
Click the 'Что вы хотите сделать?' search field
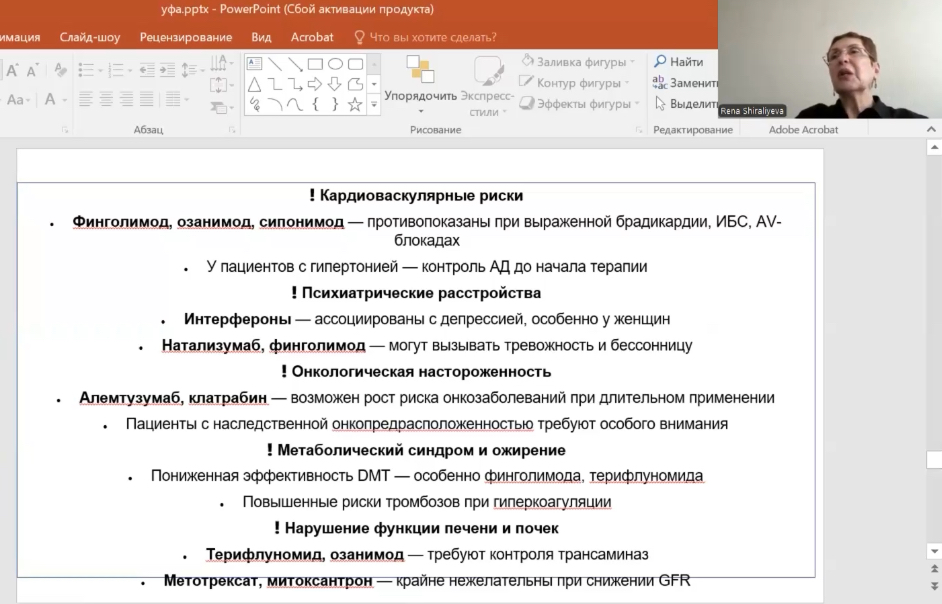click(x=432, y=37)
